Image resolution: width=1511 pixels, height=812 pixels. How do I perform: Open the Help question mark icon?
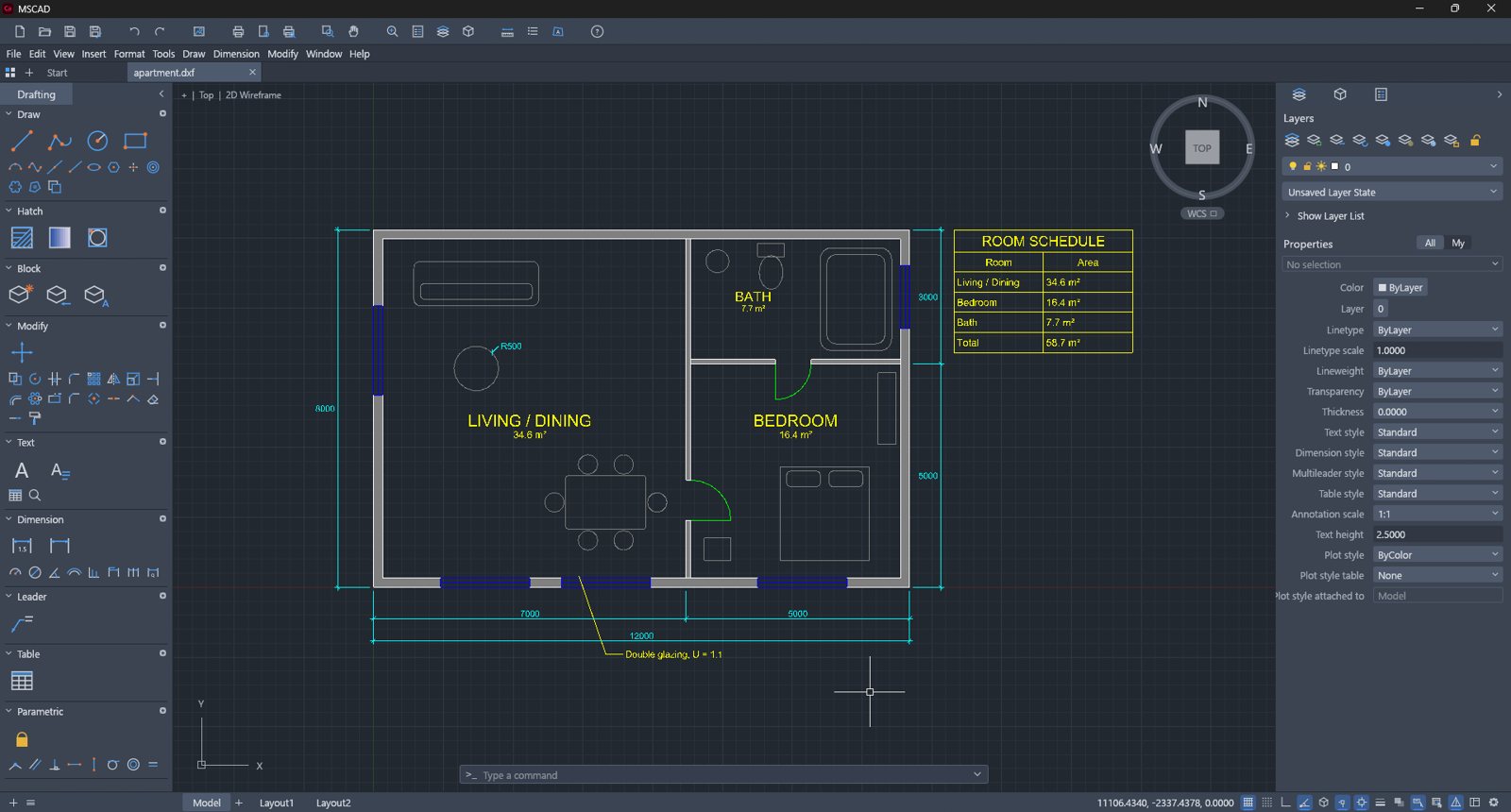[597, 31]
